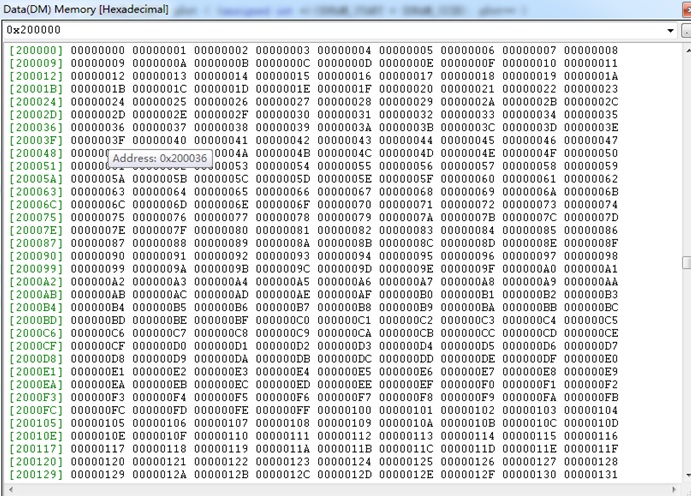This screenshot has height=496, width=691.
Task: Select row address [200099]
Action: click(x=36, y=269)
